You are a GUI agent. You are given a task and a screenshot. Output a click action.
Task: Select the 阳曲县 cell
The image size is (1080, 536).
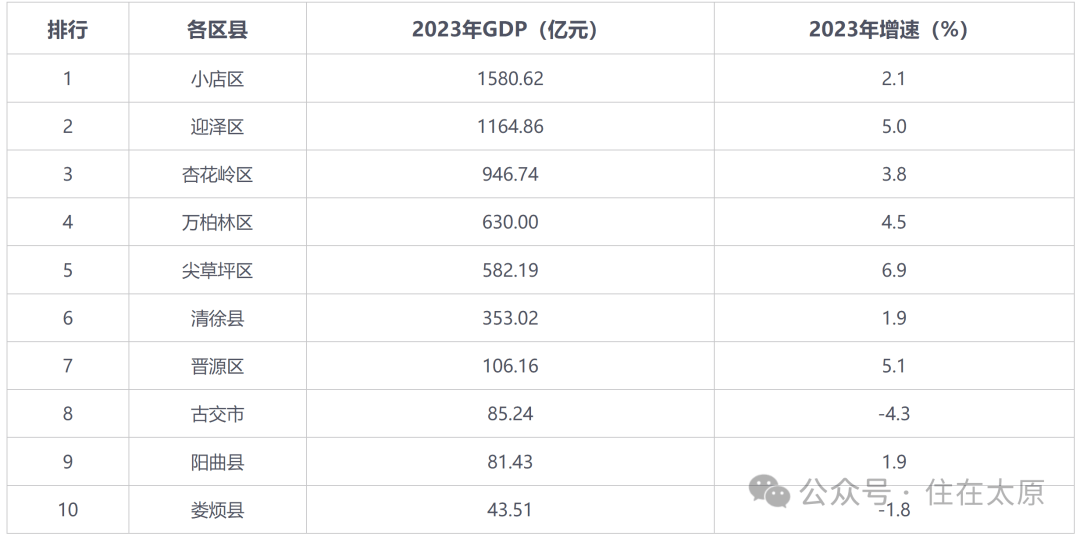pos(217,462)
